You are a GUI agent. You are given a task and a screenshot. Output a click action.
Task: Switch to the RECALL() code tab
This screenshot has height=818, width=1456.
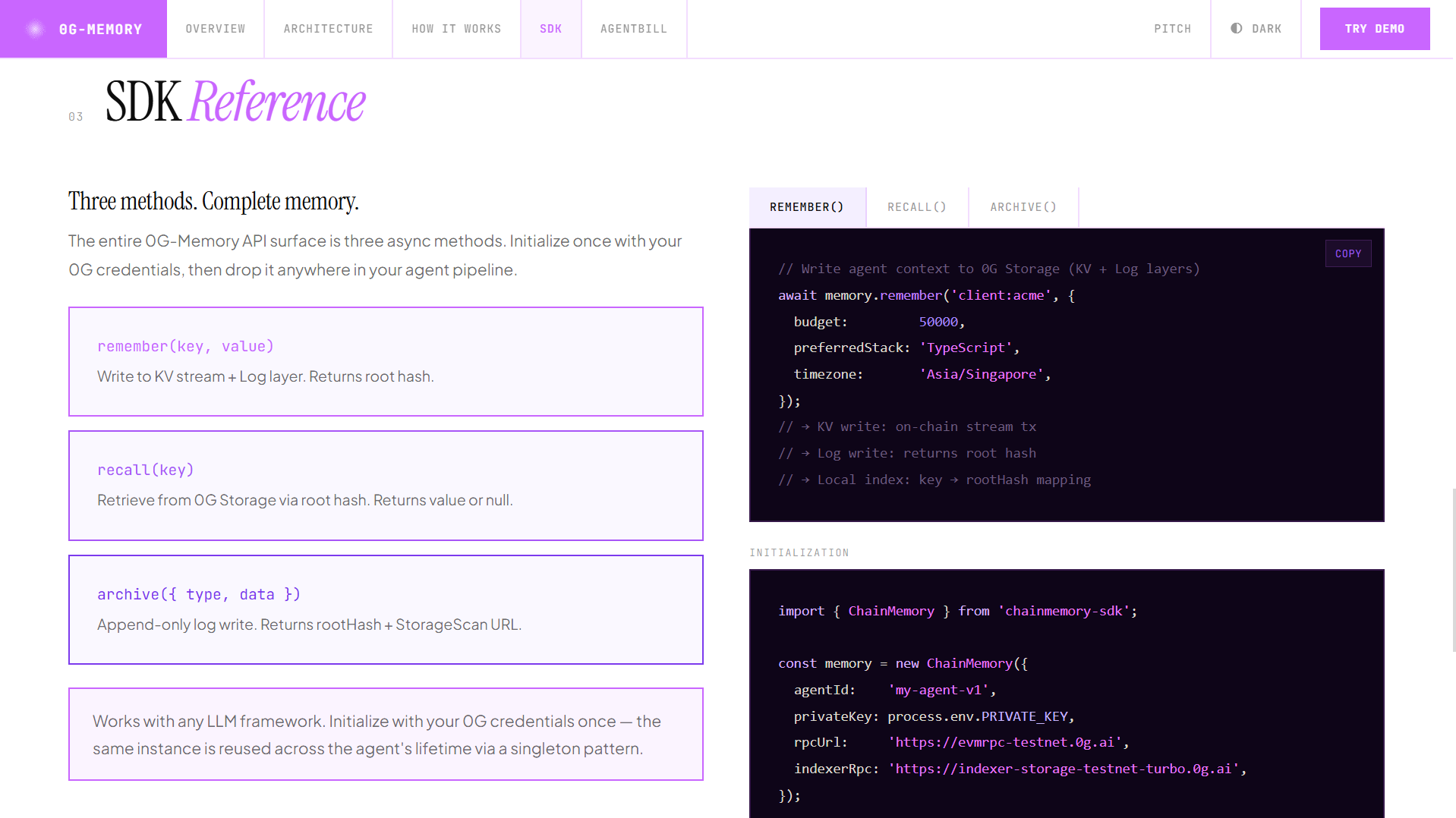(x=917, y=207)
